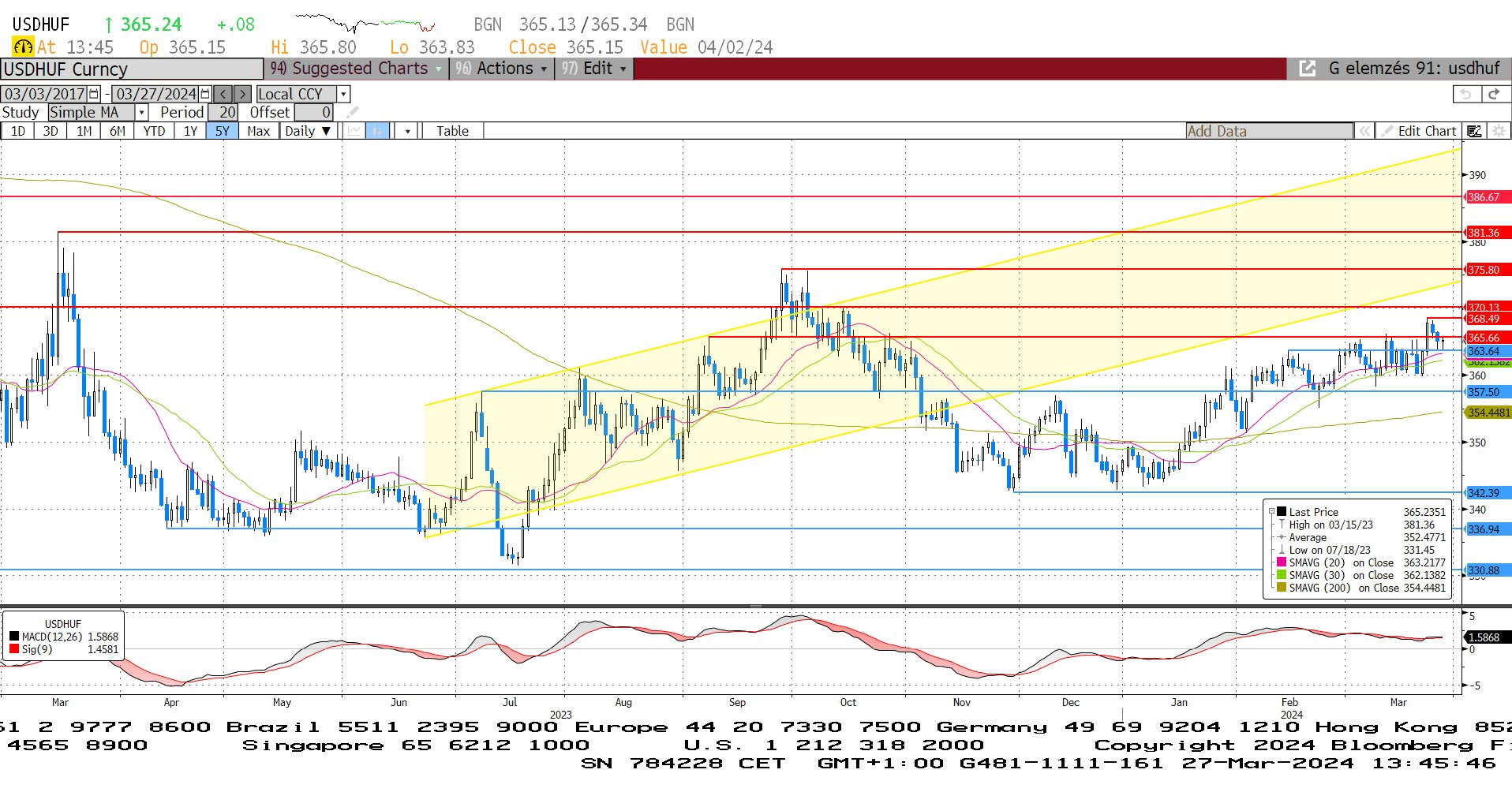Click the end date field 03/27/2024
Viewport: 1512px width, 807px height.
point(156,94)
